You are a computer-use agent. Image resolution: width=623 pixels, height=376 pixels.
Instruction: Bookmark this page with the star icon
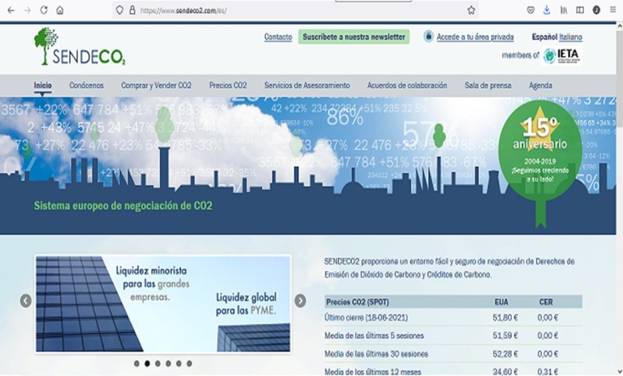(x=471, y=10)
